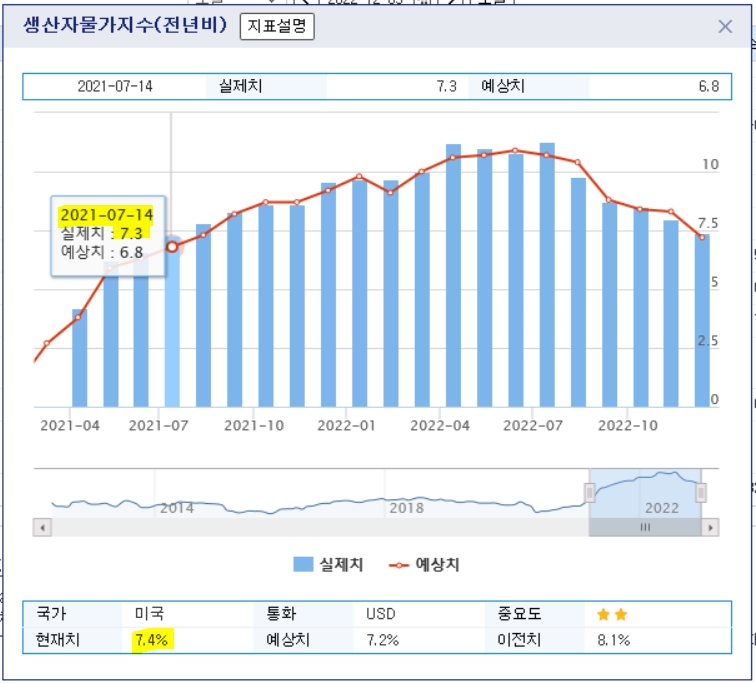Close the 생산자물가지수 popup with X
This screenshot has width=756, height=684.
[725, 27]
